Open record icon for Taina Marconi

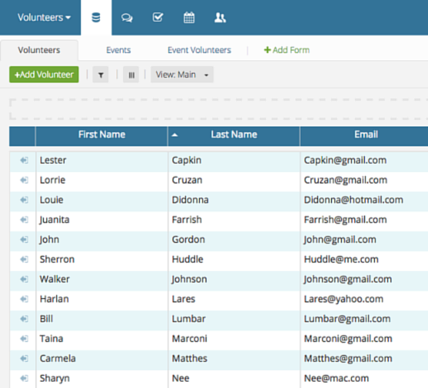pos(24,339)
